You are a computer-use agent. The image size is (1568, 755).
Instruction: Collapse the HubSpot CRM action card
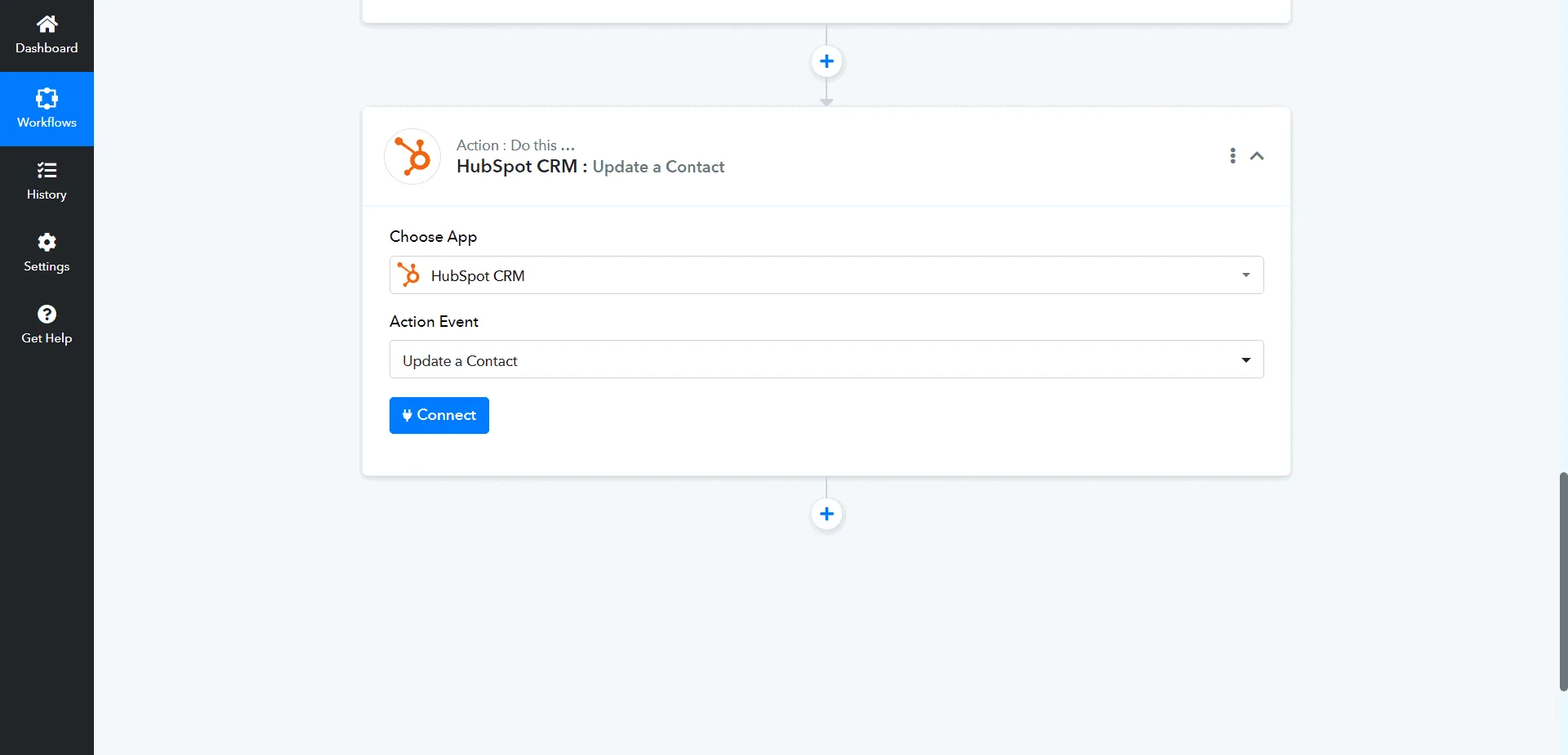pos(1258,156)
